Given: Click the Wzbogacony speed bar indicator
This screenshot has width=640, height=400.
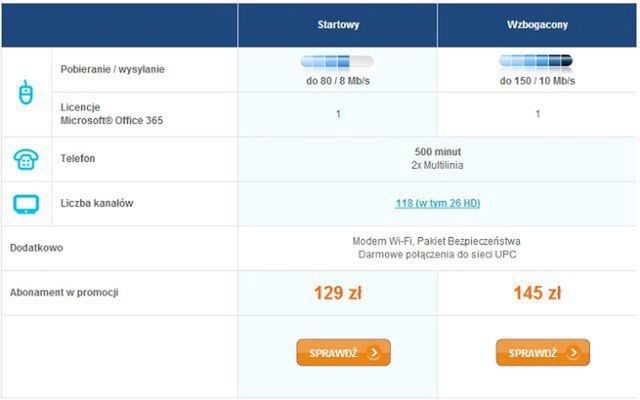Looking at the screenshot, I should 537,62.
